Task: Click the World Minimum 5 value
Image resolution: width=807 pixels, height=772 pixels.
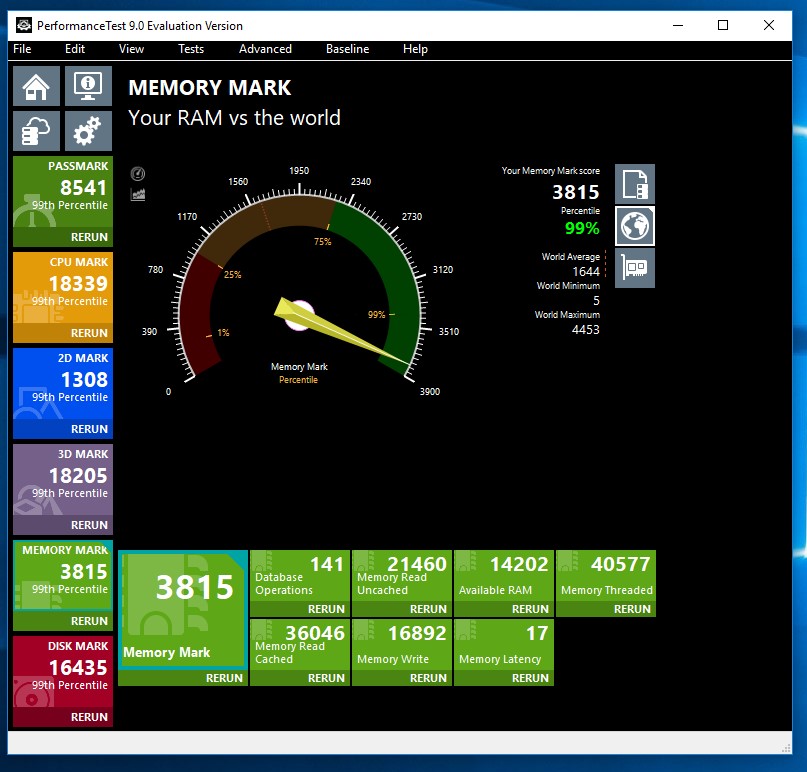Action: (596, 301)
